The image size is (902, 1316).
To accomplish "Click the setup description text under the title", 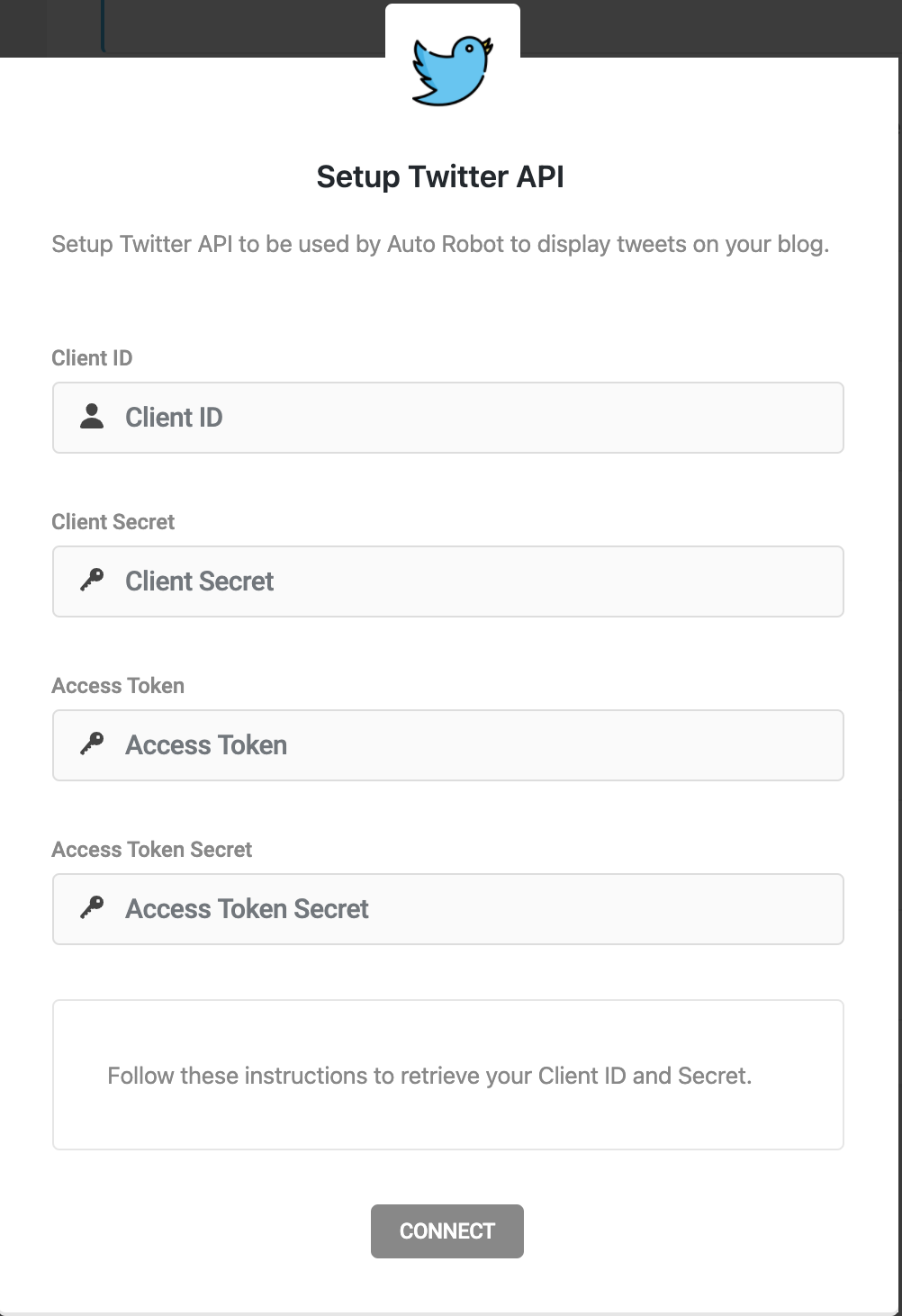I will [x=440, y=244].
